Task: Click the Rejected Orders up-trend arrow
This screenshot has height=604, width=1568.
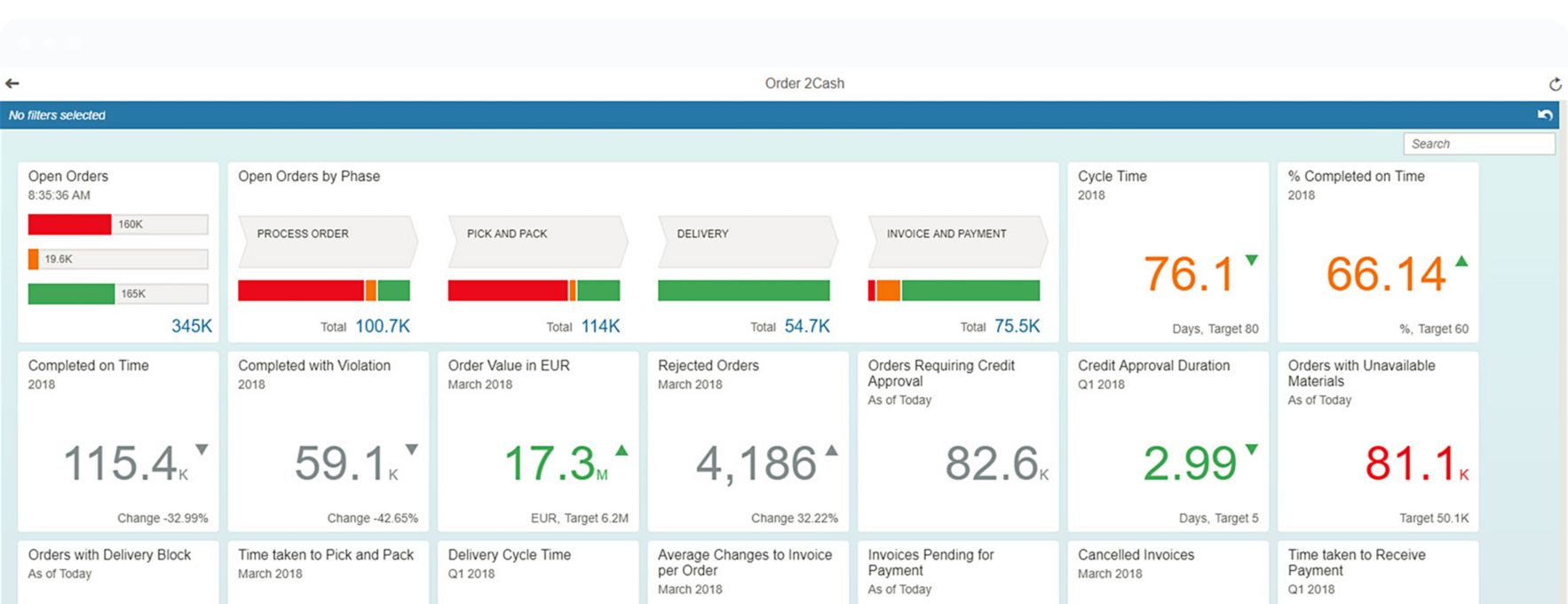Action: 831,450
